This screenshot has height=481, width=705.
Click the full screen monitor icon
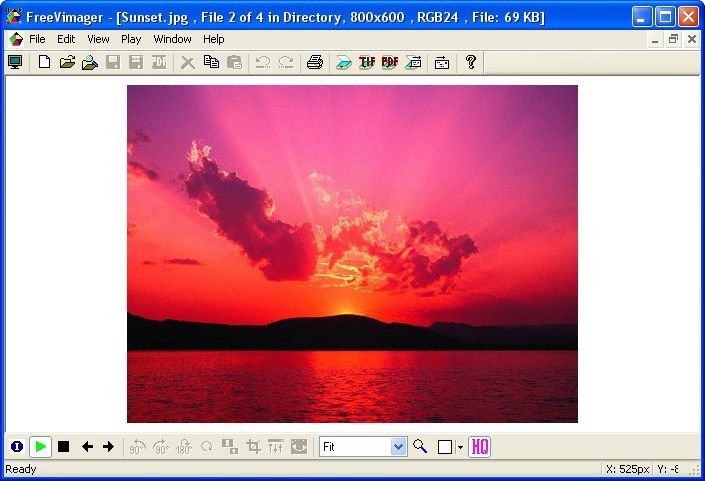click(15, 62)
